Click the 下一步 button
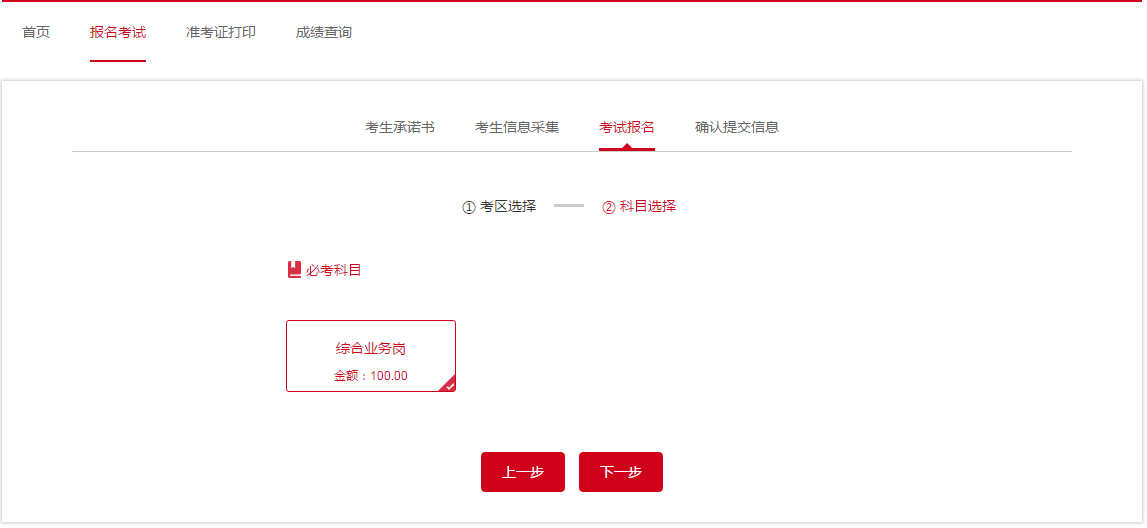Screen dimensions: 1147x528 click(621, 472)
